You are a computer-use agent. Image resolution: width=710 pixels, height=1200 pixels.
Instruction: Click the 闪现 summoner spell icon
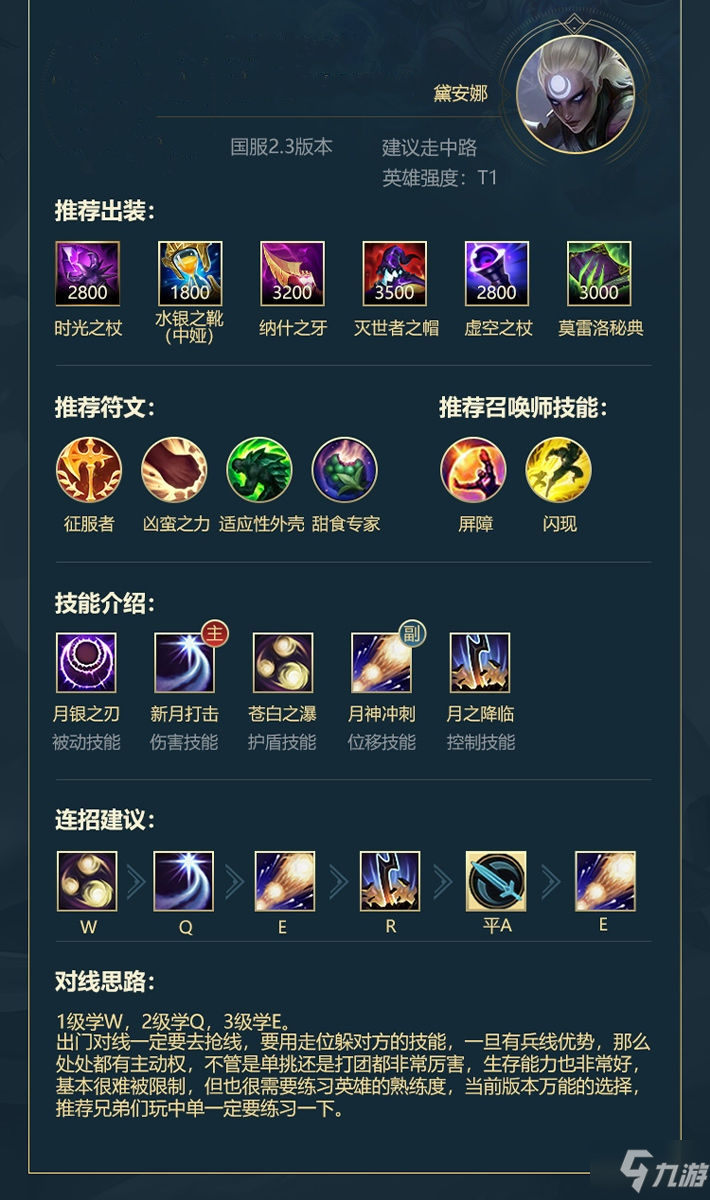559,470
